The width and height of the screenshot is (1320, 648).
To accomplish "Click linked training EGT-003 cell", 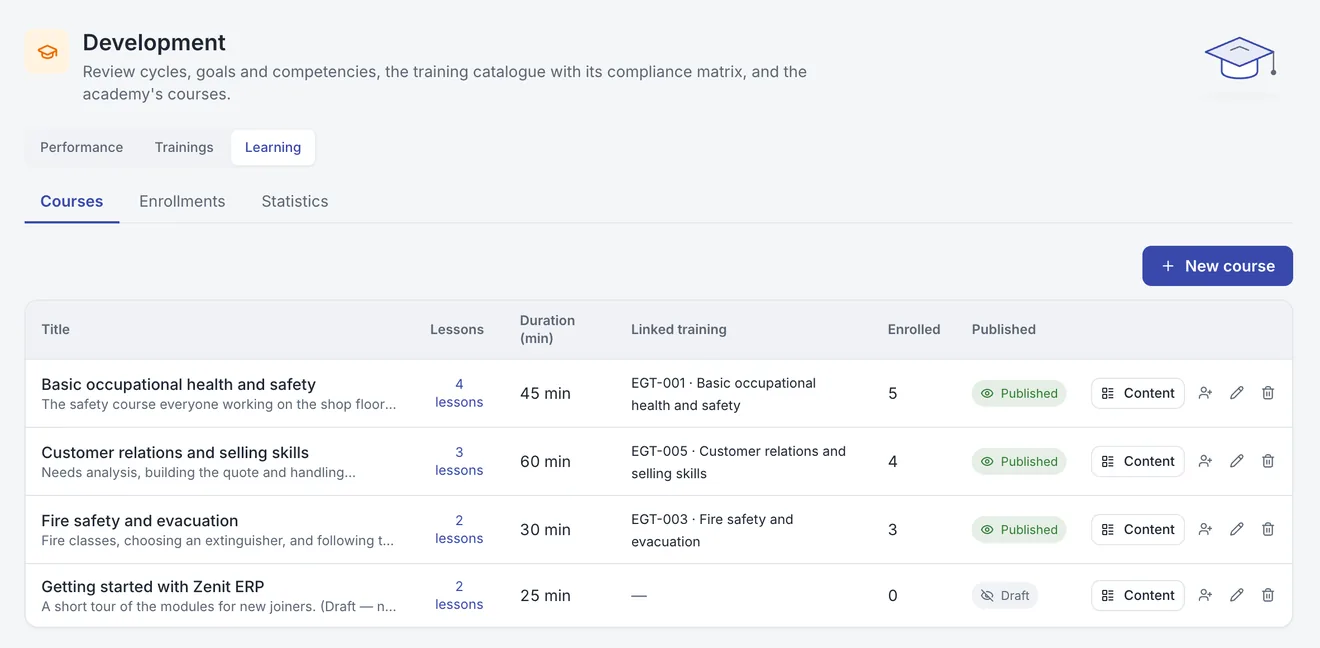I will pos(712,530).
